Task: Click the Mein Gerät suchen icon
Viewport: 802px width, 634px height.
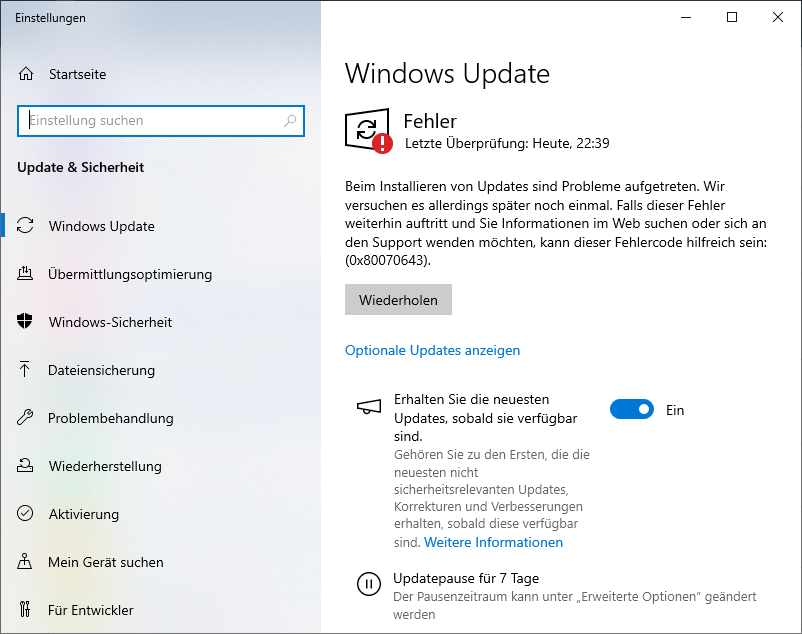Action: coord(25,561)
